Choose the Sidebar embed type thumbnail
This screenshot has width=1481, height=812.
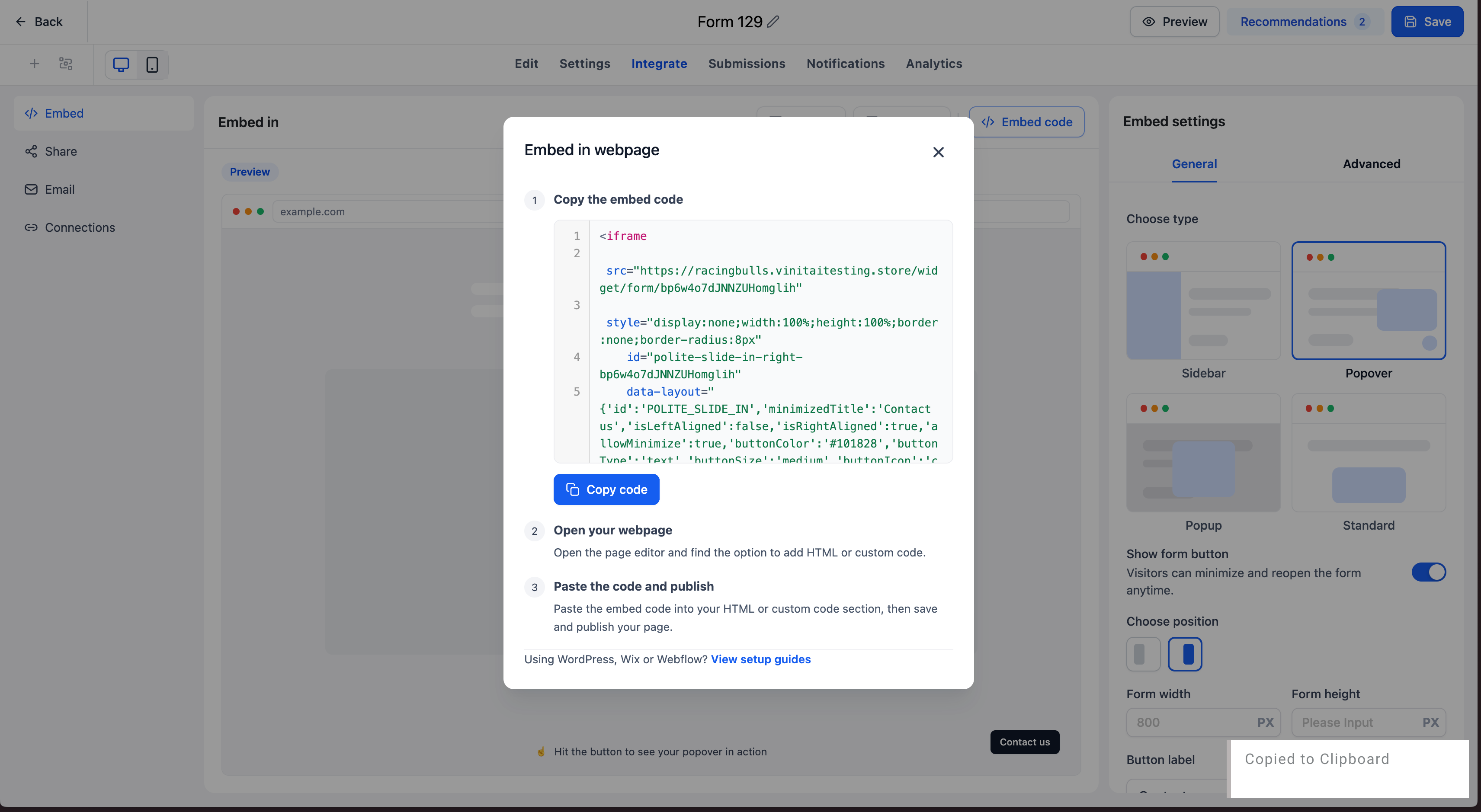click(1203, 301)
